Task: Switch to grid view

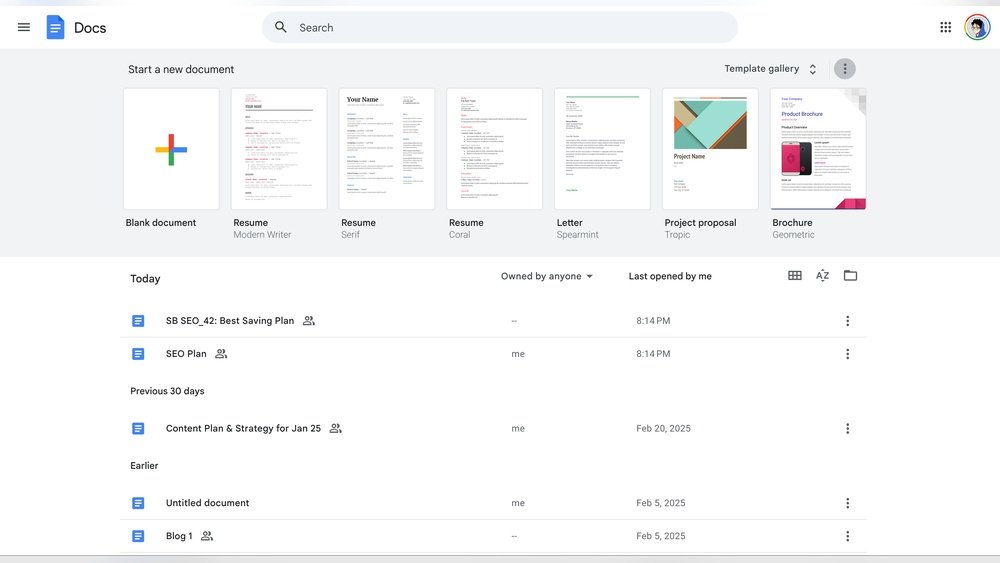Action: (x=795, y=275)
